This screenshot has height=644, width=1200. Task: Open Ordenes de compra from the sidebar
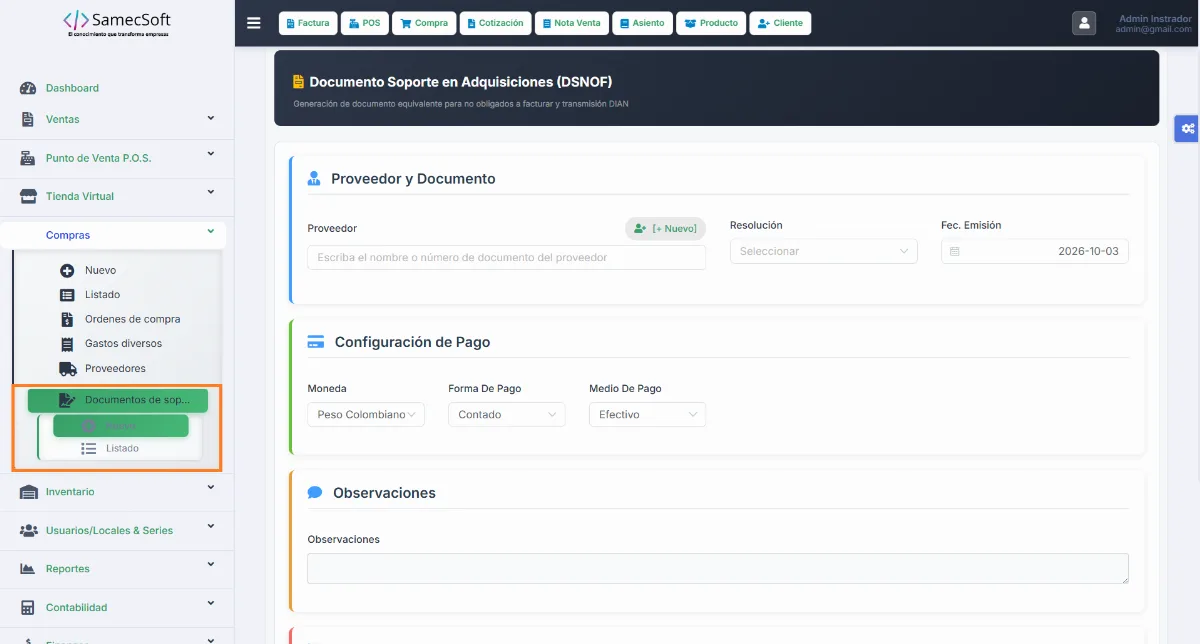pyautogui.click(x=132, y=319)
